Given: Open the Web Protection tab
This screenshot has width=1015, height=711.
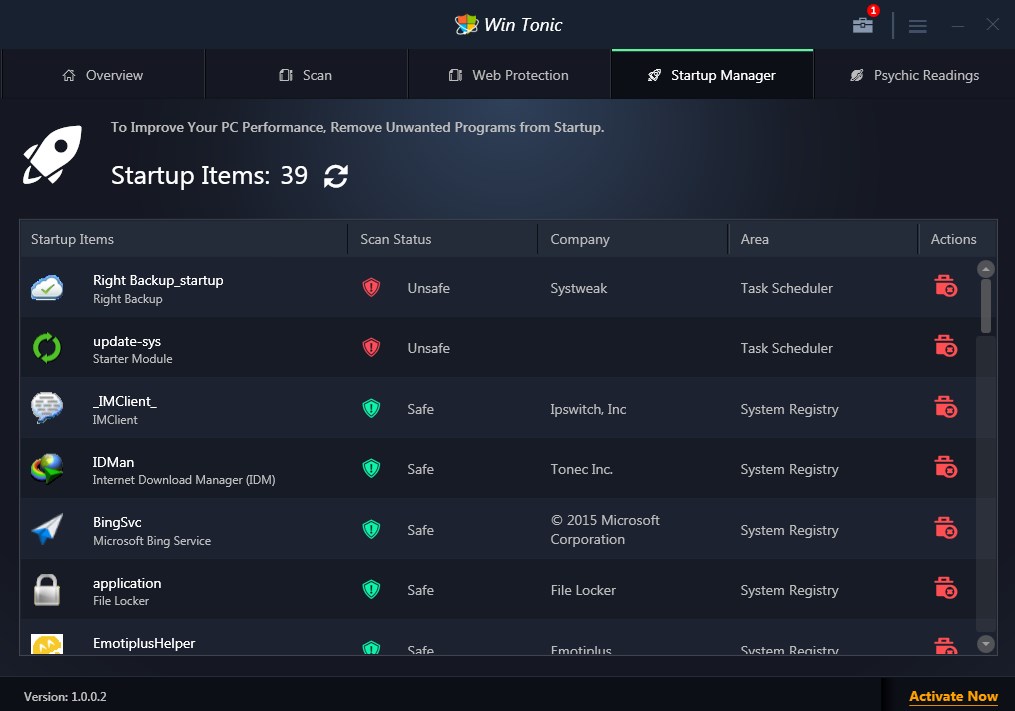Looking at the screenshot, I should (508, 74).
